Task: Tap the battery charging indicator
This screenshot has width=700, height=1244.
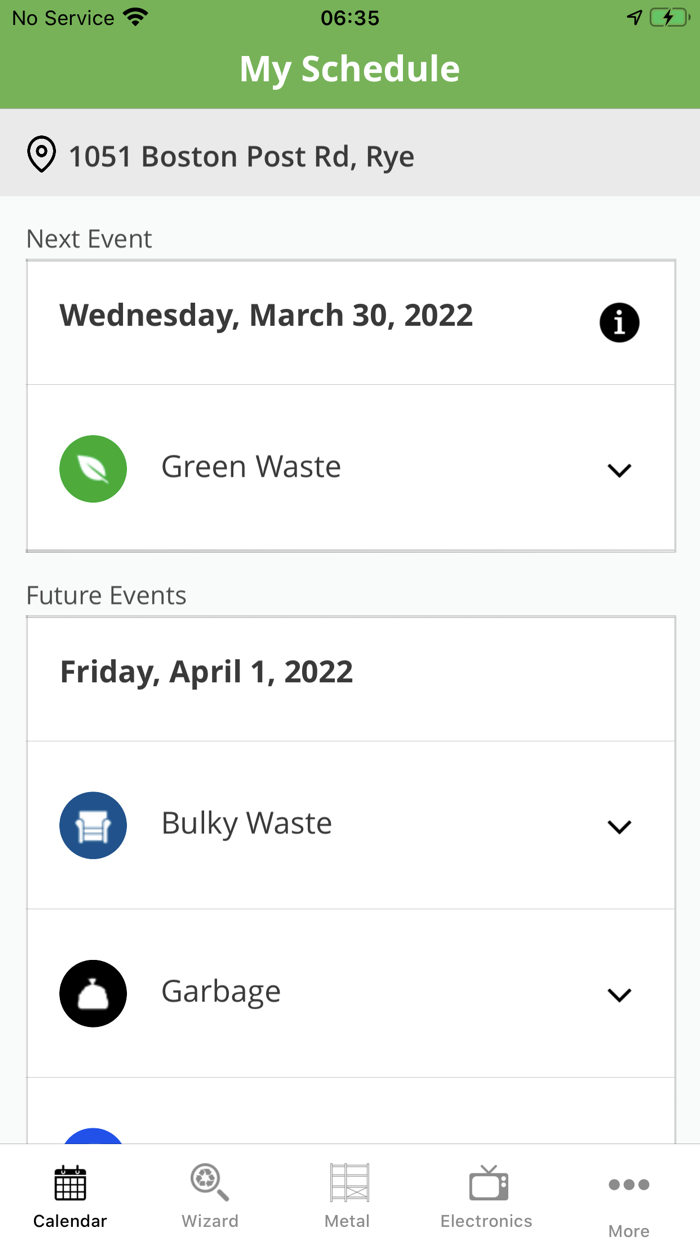Action: [668, 17]
